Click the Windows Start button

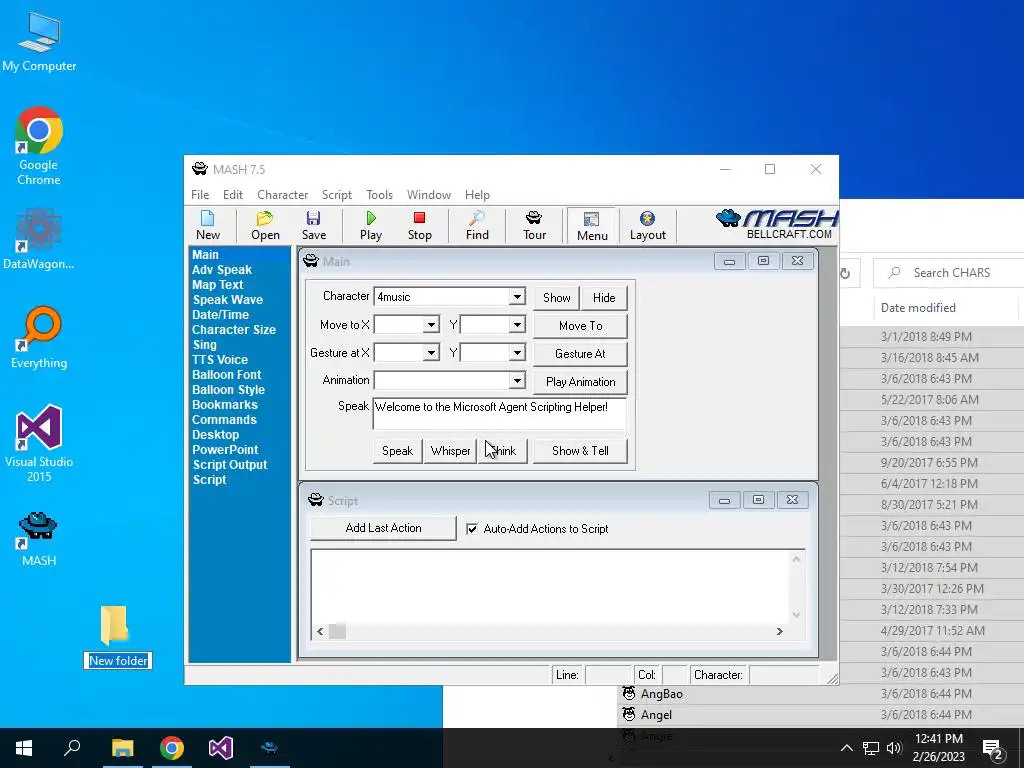(24, 748)
